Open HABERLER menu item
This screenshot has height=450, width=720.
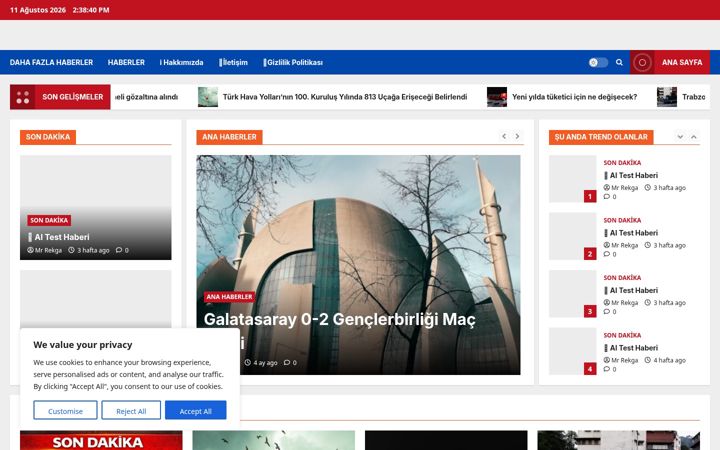[126, 62]
